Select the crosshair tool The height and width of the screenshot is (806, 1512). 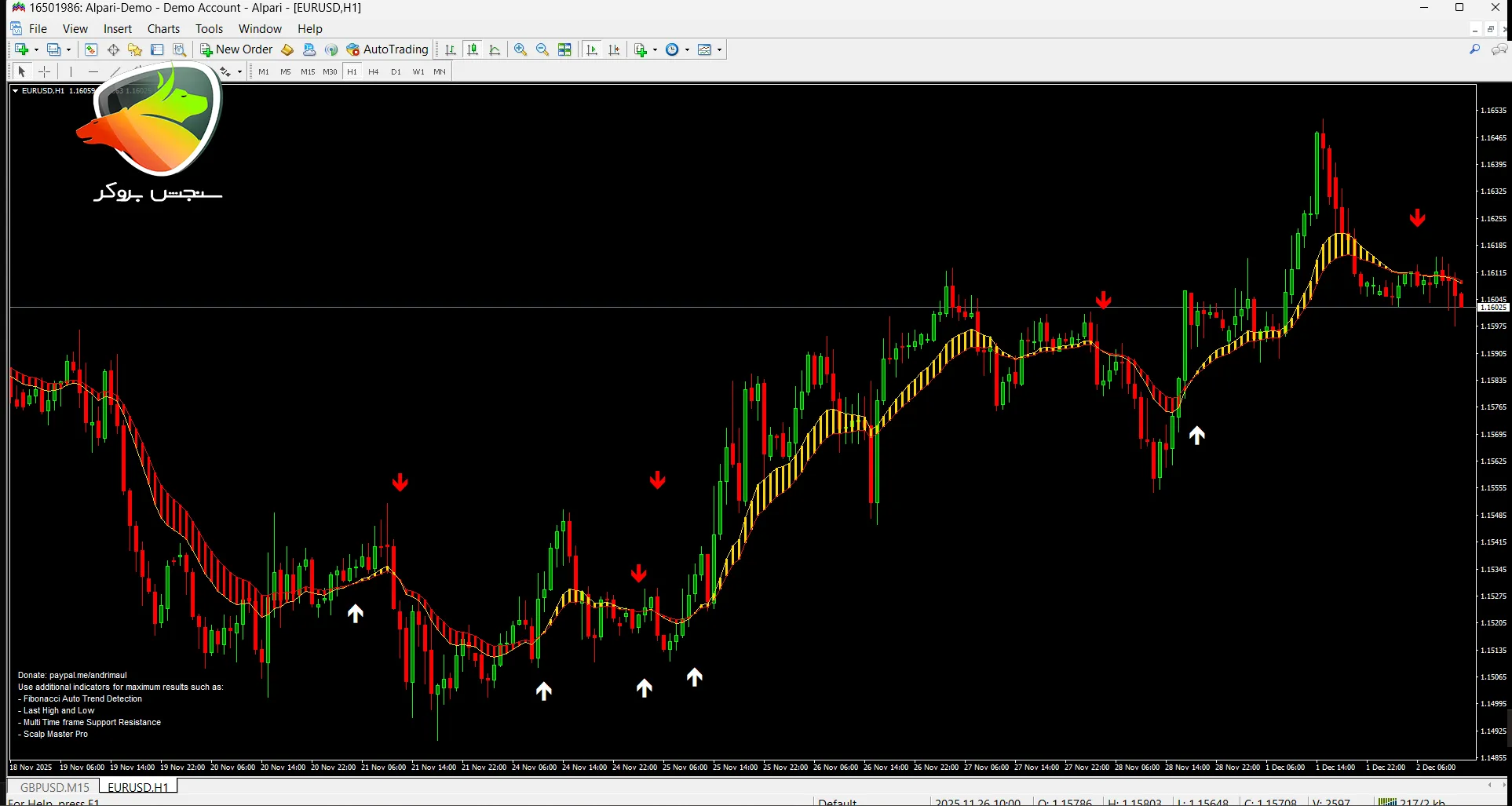45,71
